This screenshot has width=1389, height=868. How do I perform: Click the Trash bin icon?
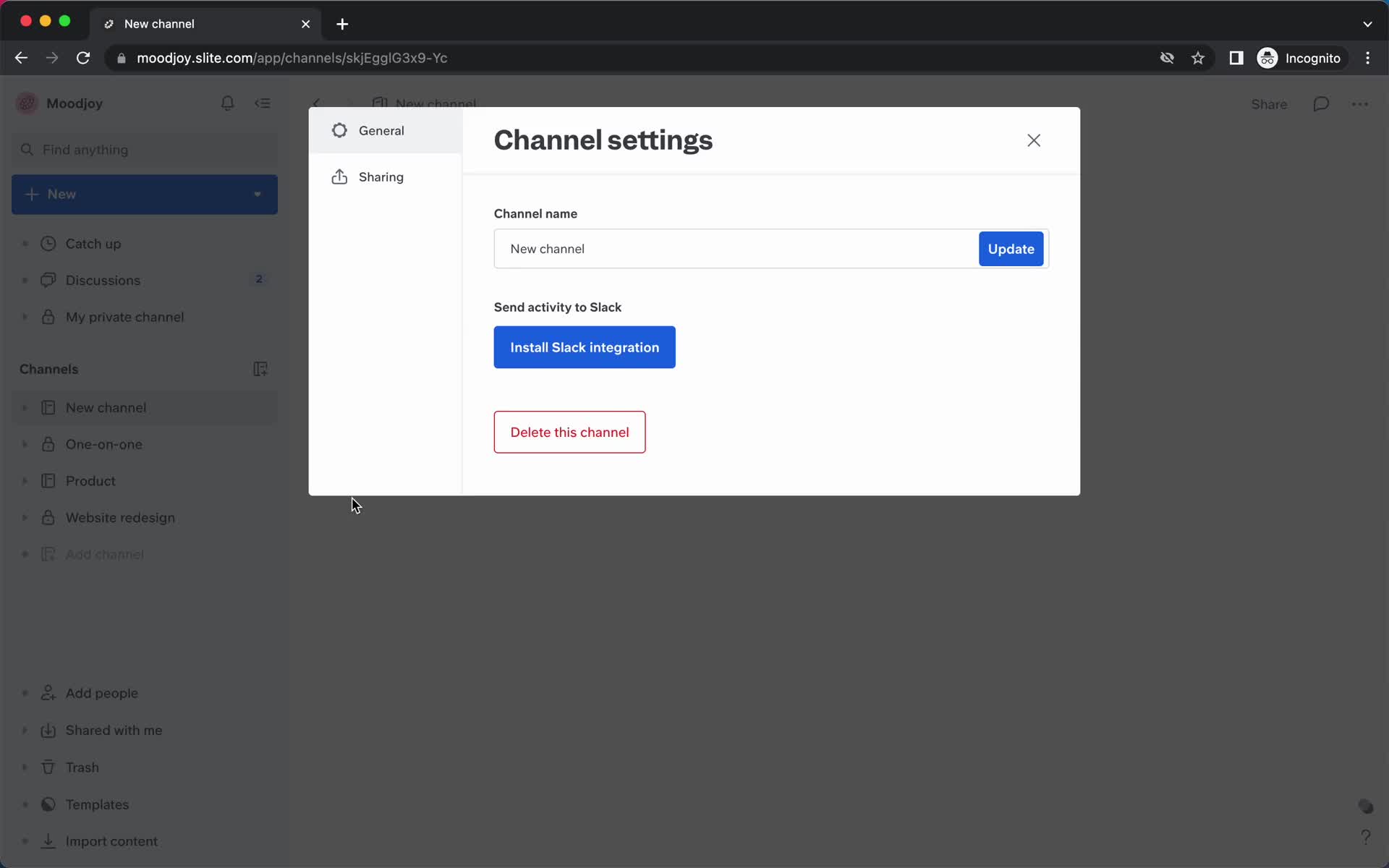[x=48, y=767]
